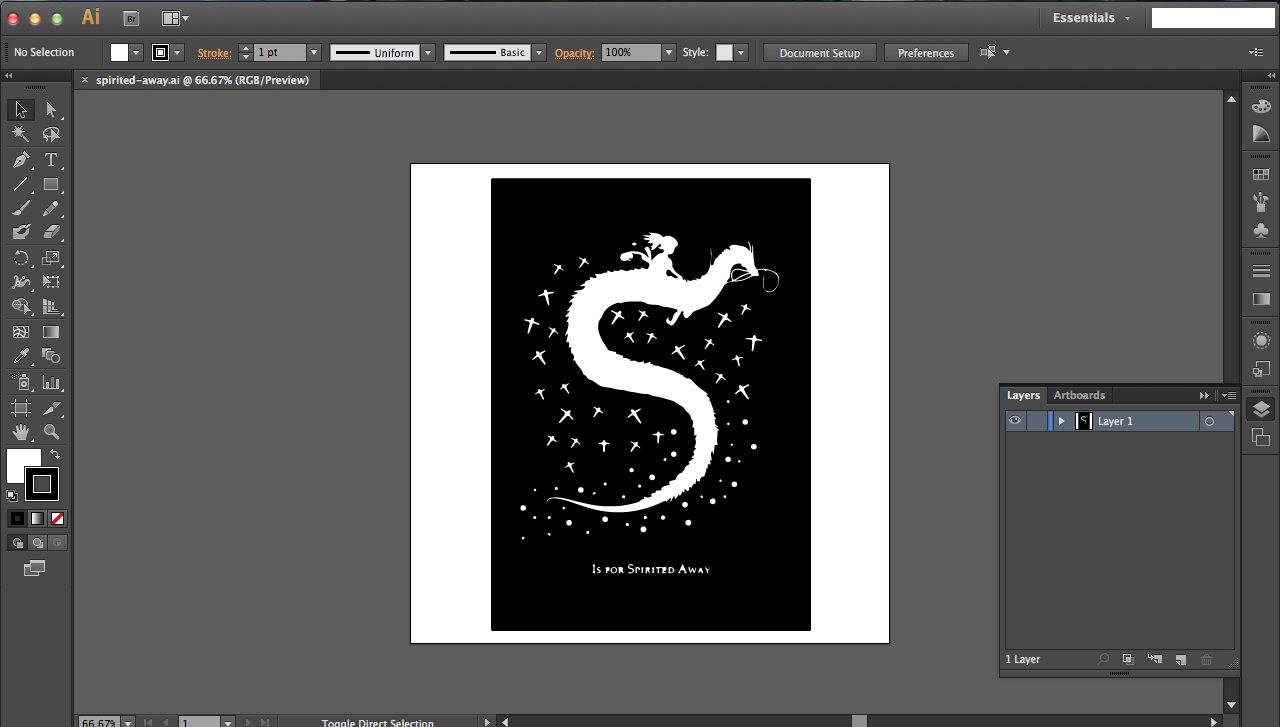Image resolution: width=1280 pixels, height=727 pixels.
Task: Open the Basic brush definition dropdown
Action: pos(539,53)
